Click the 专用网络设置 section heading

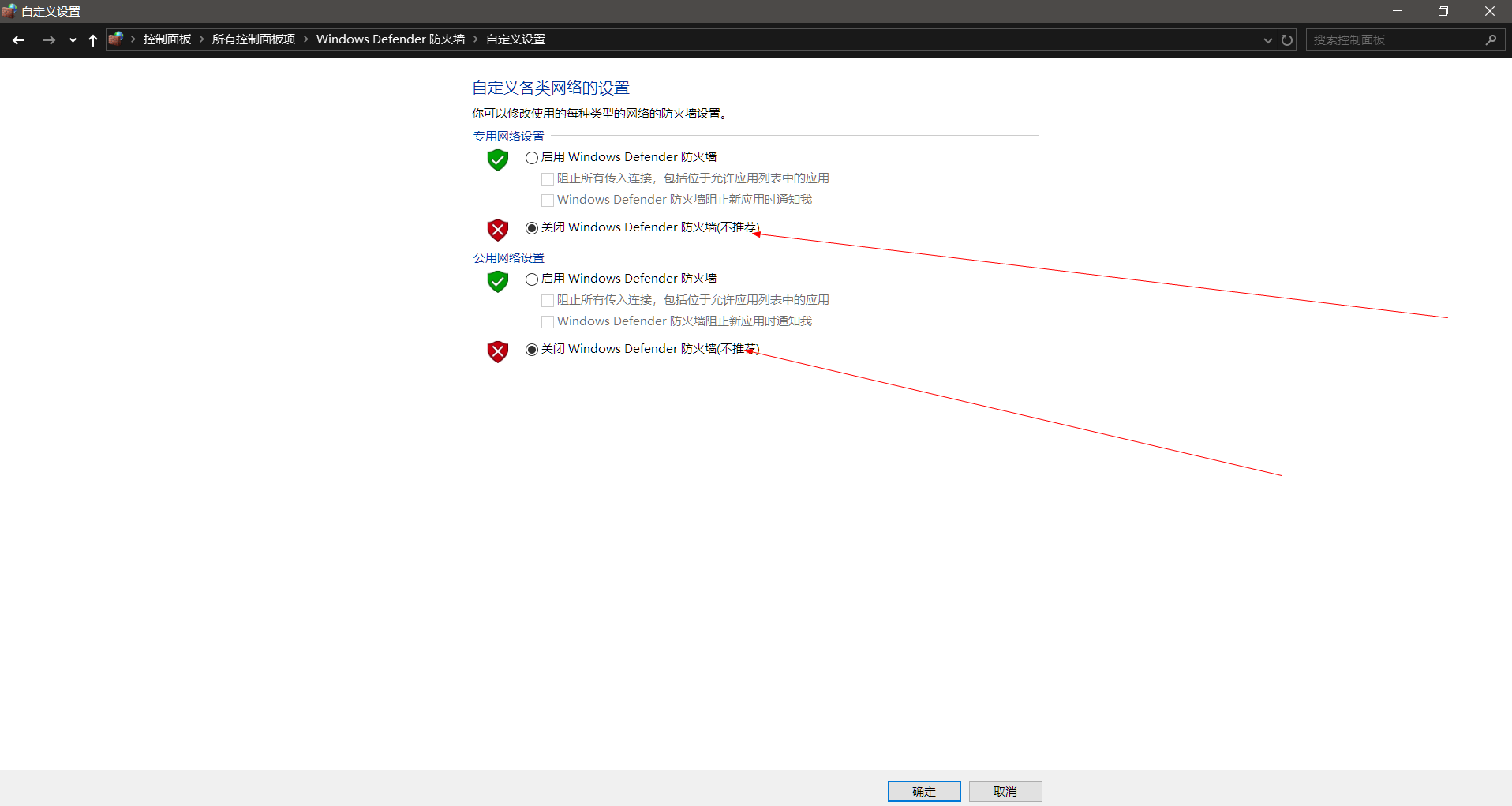(509, 137)
